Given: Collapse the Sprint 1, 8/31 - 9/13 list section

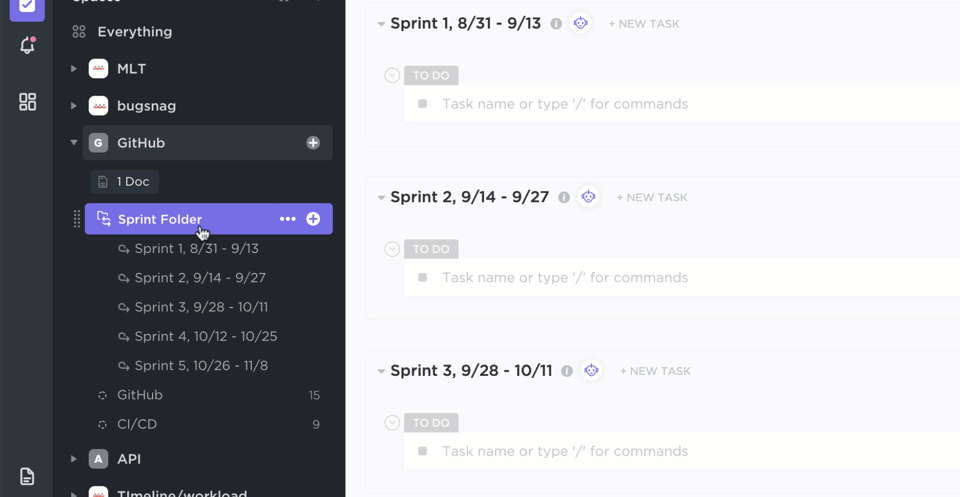Looking at the screenshot, I should pyautogui.click(x=381, y=24).
